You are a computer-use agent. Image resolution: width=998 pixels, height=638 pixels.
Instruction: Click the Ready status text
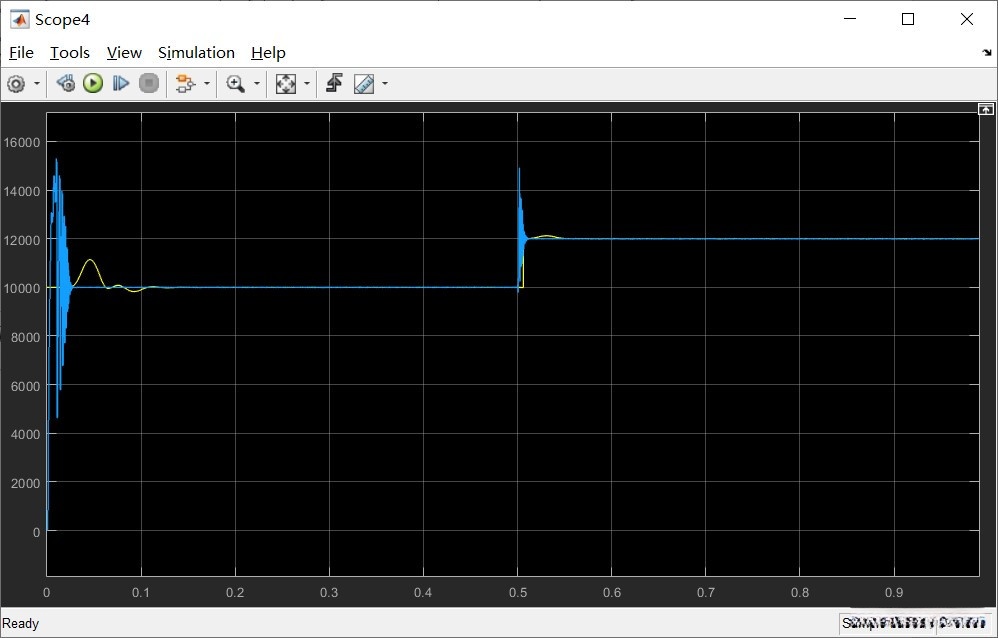coord(20,623)
